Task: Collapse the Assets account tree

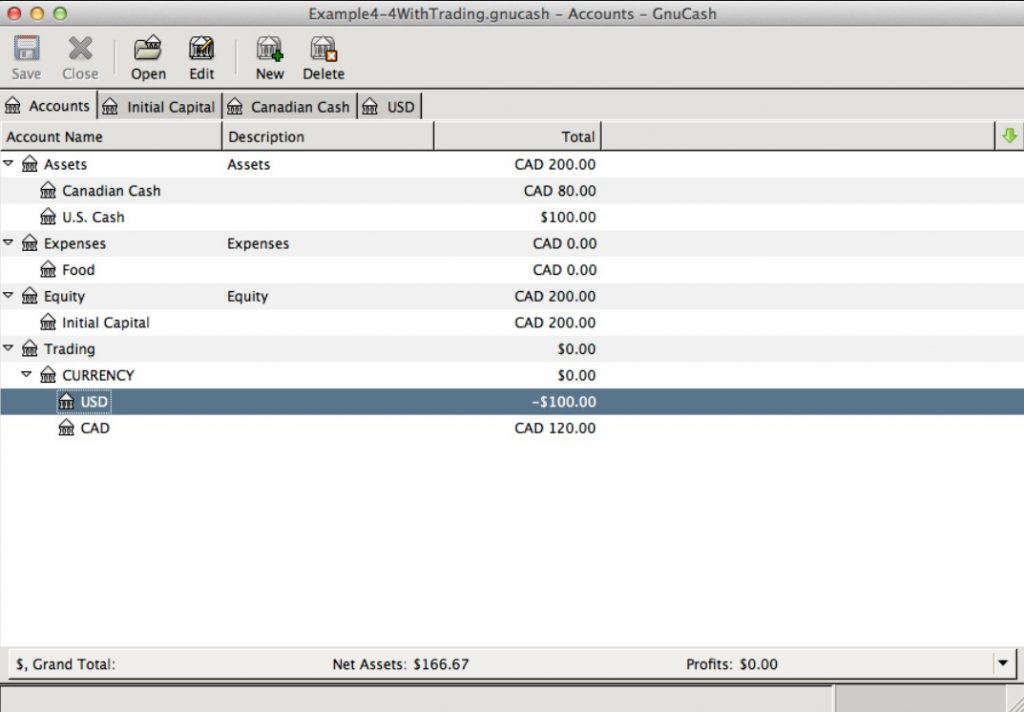Action: pyautogui.click(x=8, y=164)
